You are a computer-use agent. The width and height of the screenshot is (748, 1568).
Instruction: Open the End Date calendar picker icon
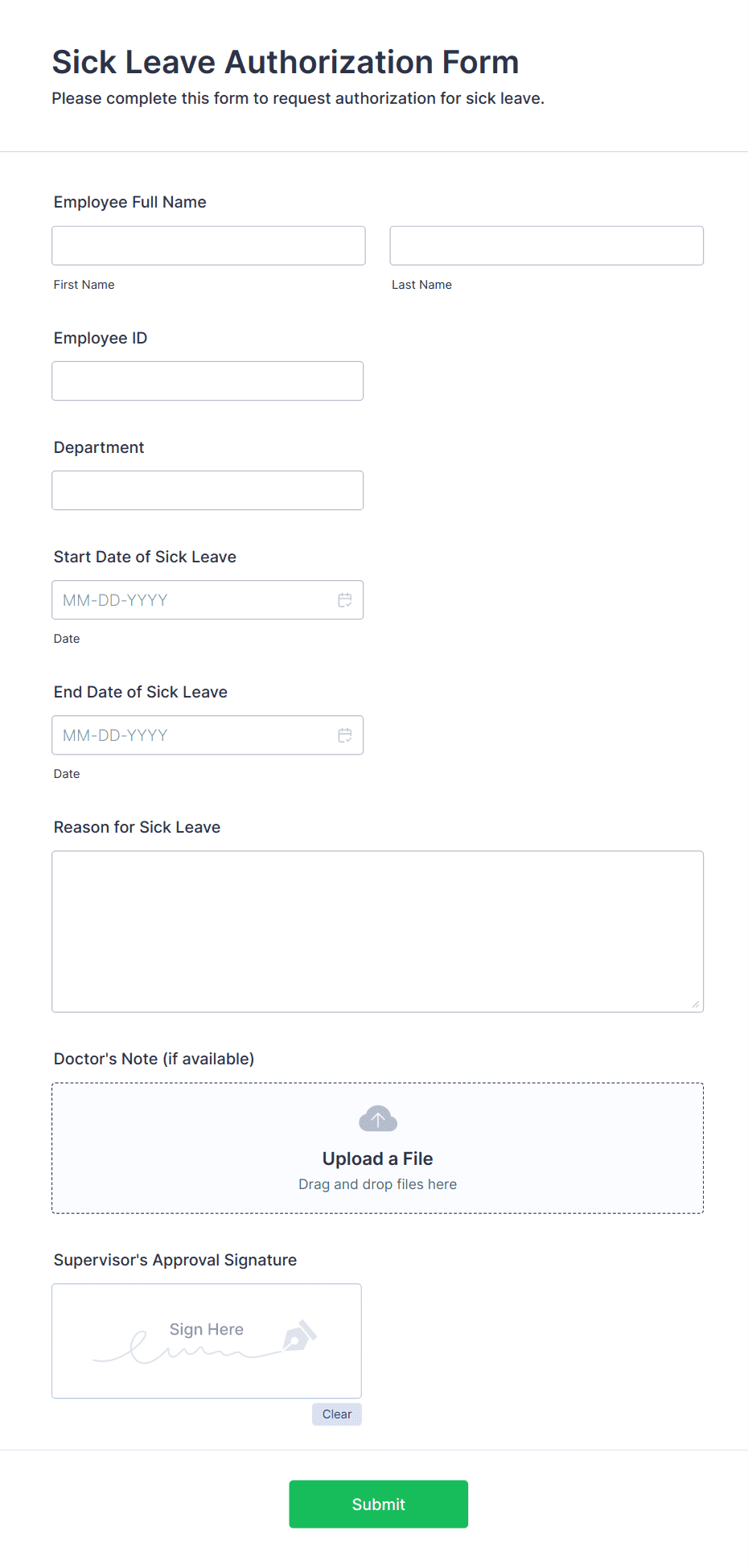pyautogui.click(x=345, y=735)
